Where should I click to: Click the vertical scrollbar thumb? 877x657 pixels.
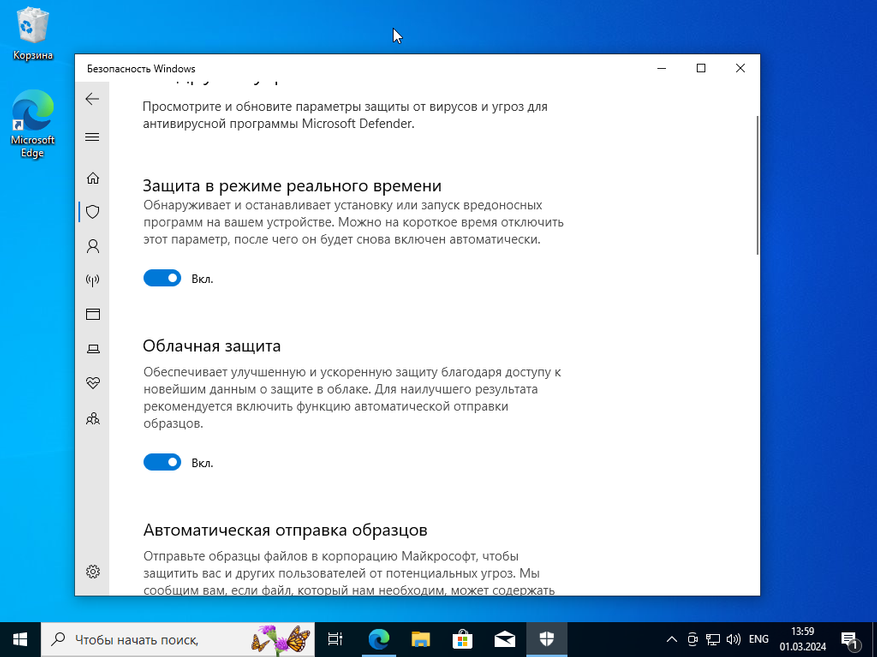757,185
